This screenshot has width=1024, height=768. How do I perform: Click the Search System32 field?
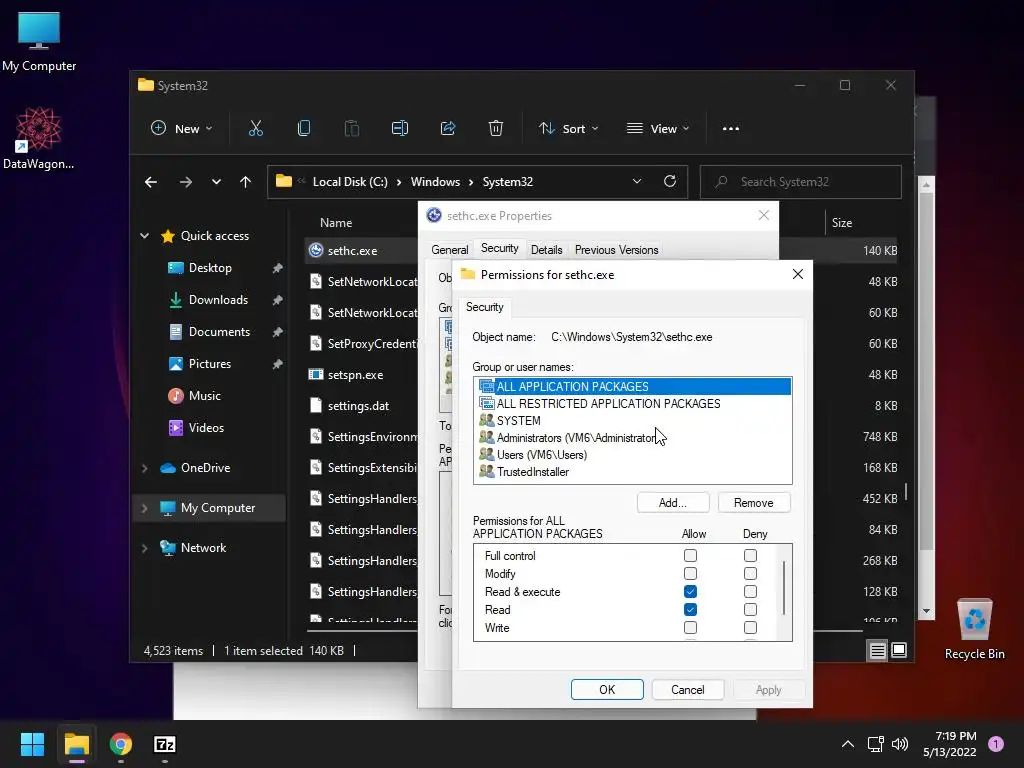[x=801, y=182]
